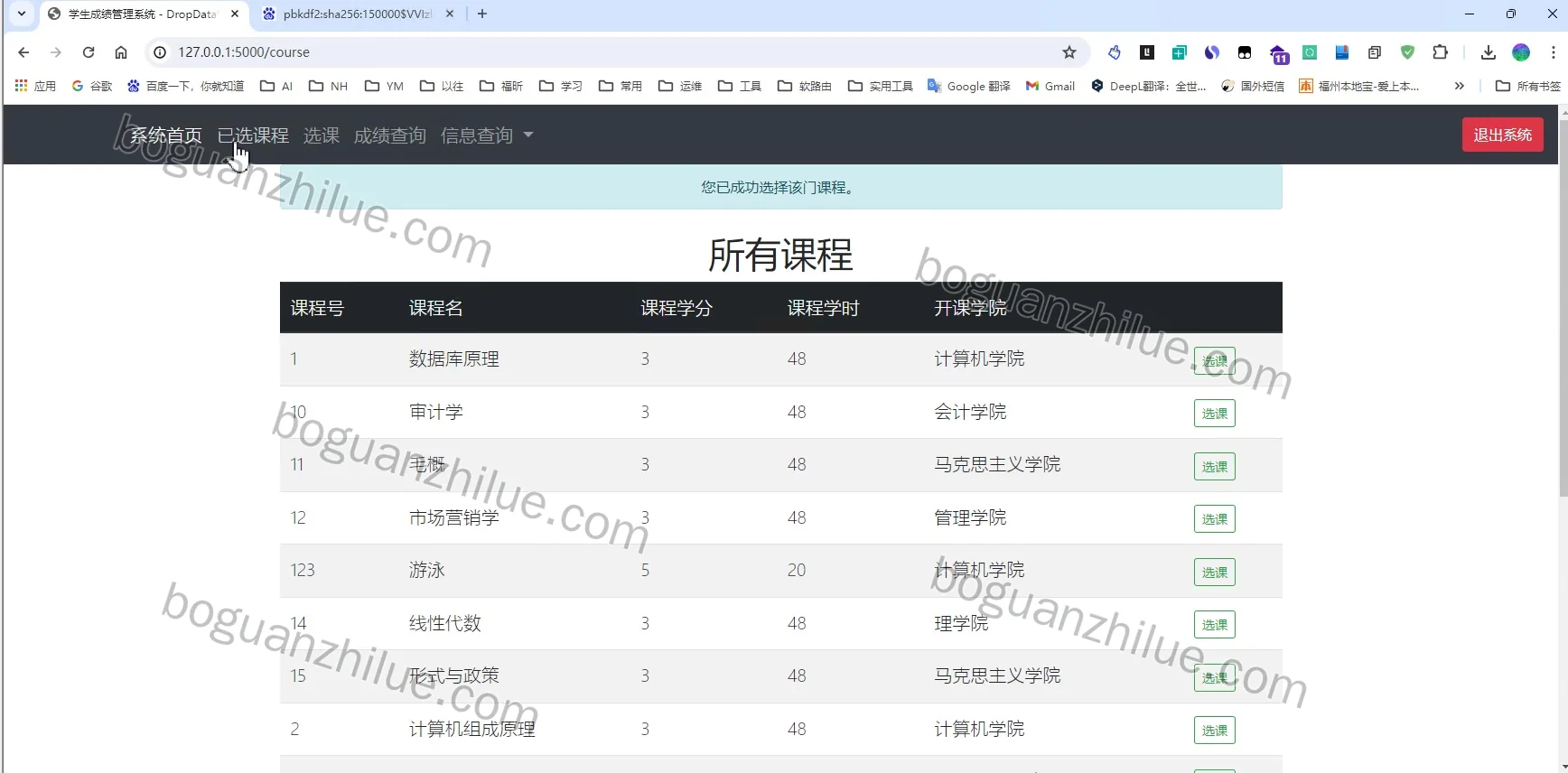Open the 国外短信 bookmark
The image size is (1568, 773).
pos(1253,86)
